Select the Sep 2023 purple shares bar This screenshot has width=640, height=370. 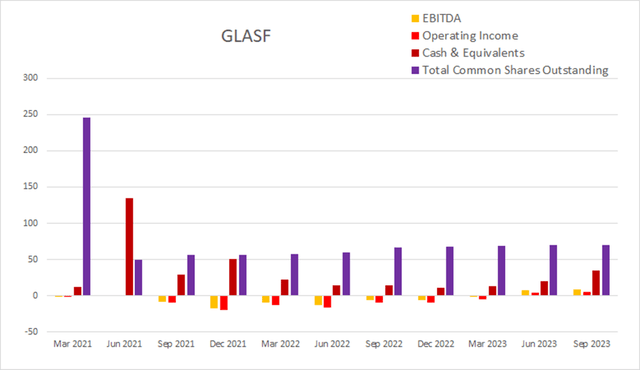[x=606, y=270]
